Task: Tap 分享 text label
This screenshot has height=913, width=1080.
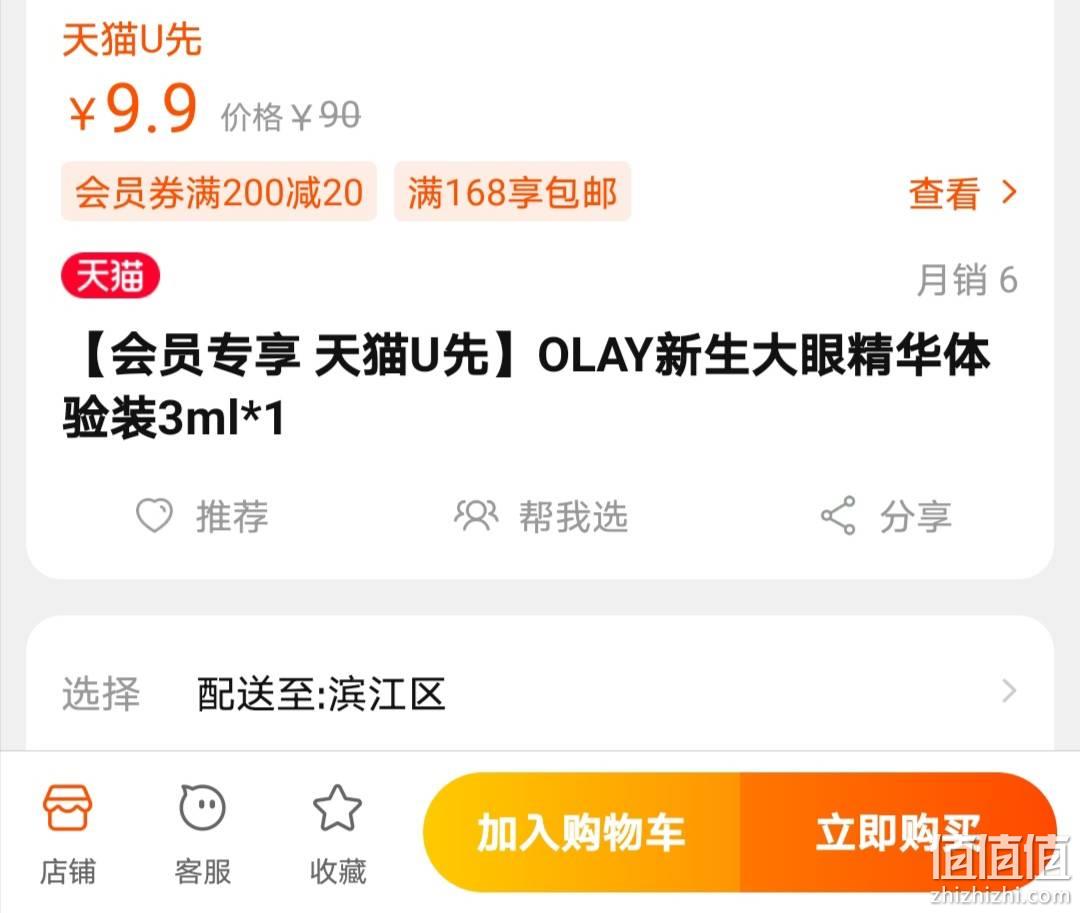Action: click(x=915, y=516)
